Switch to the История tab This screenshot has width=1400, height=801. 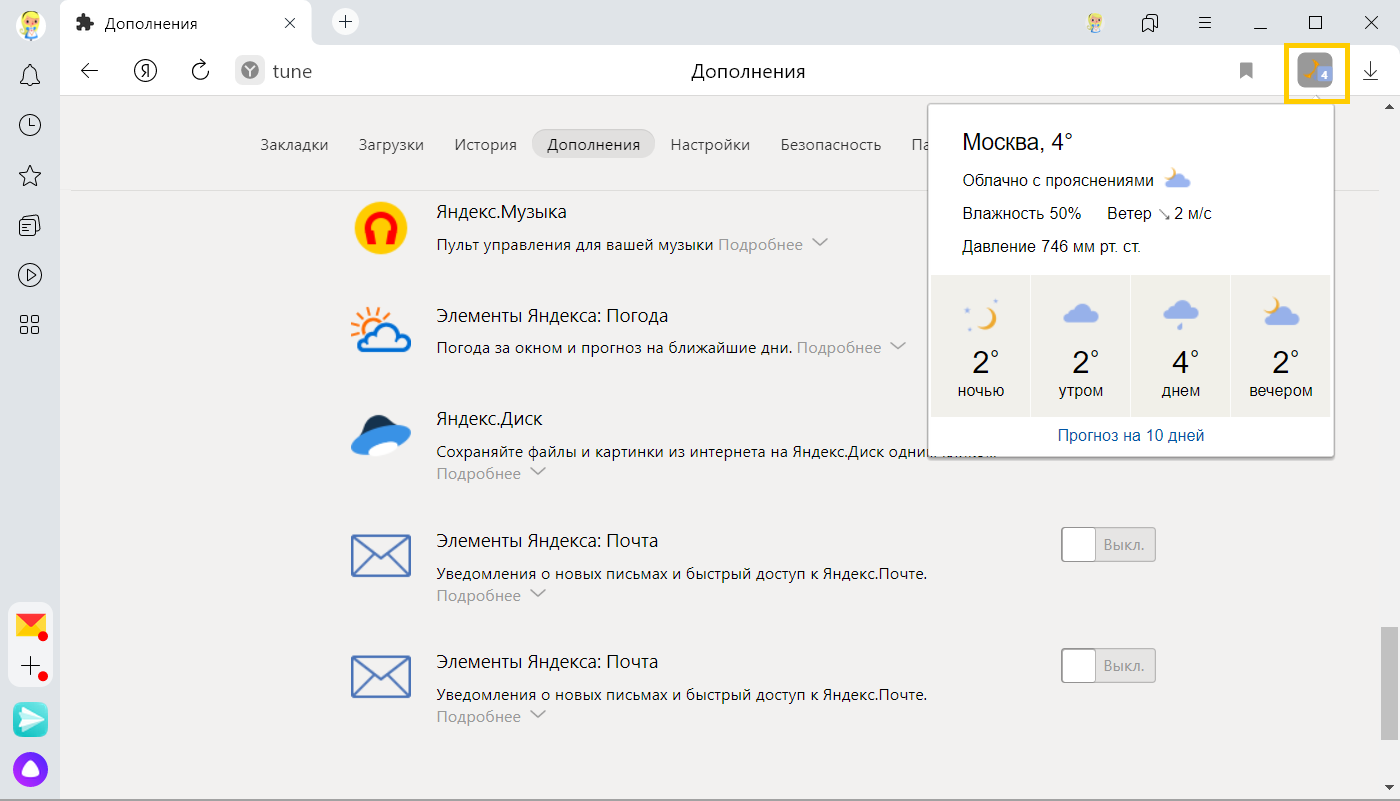[x=485, y=144]
